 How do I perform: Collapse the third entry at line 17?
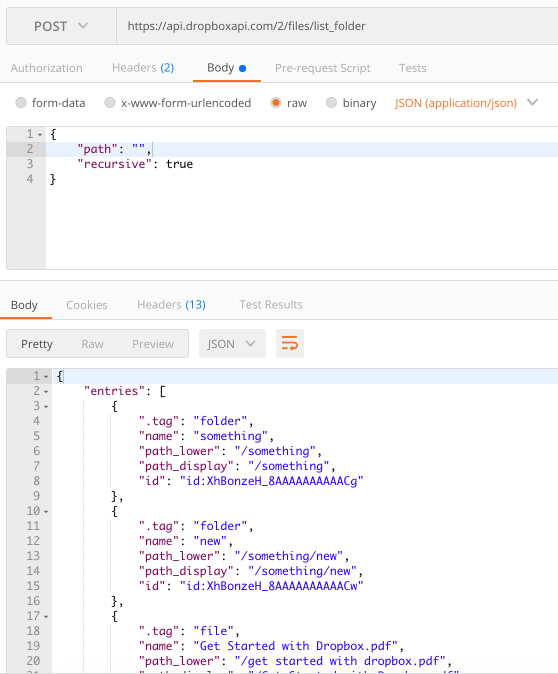tap(46, 617)
